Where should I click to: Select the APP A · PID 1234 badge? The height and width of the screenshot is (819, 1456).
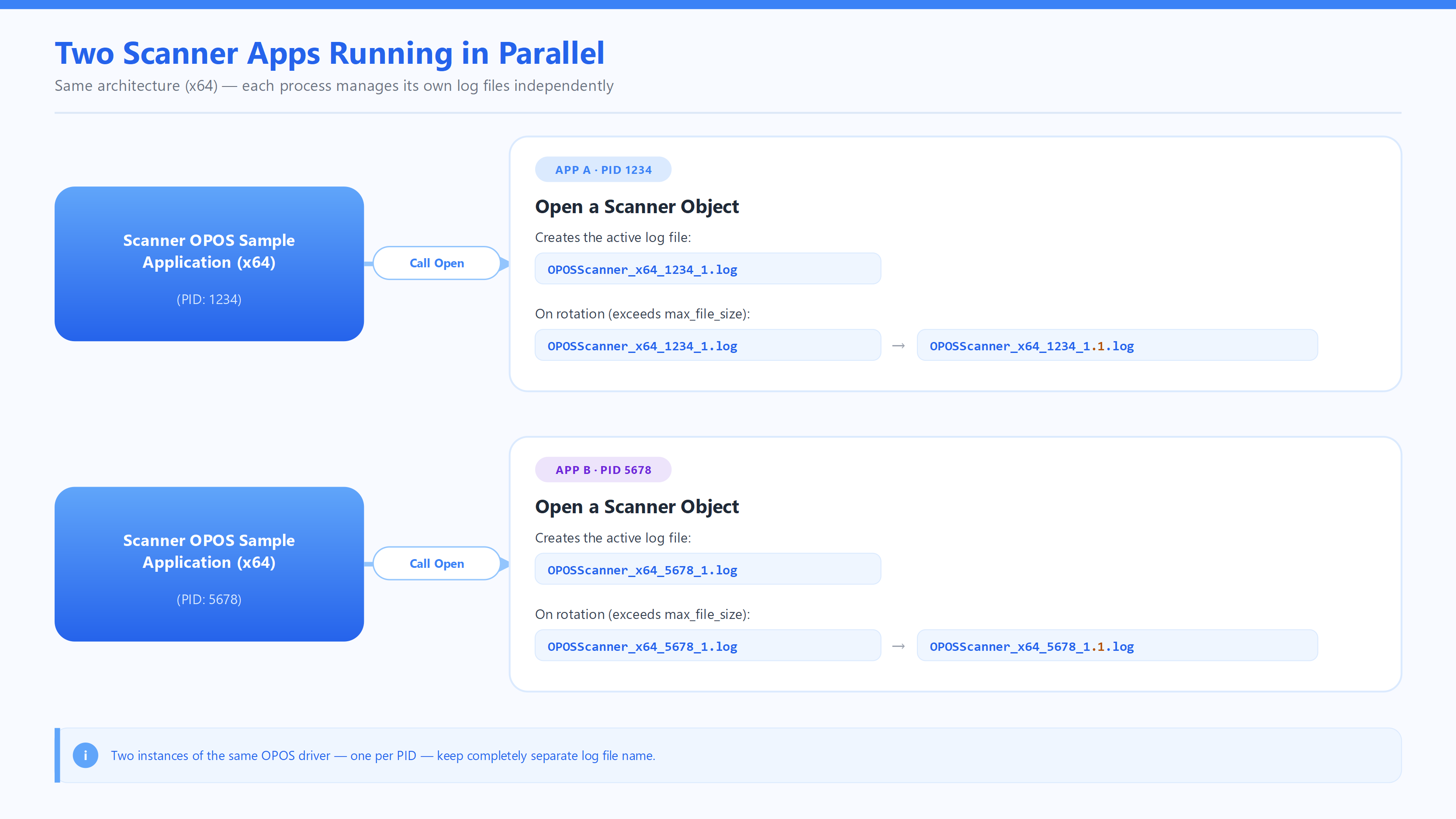tap(603, 169)
